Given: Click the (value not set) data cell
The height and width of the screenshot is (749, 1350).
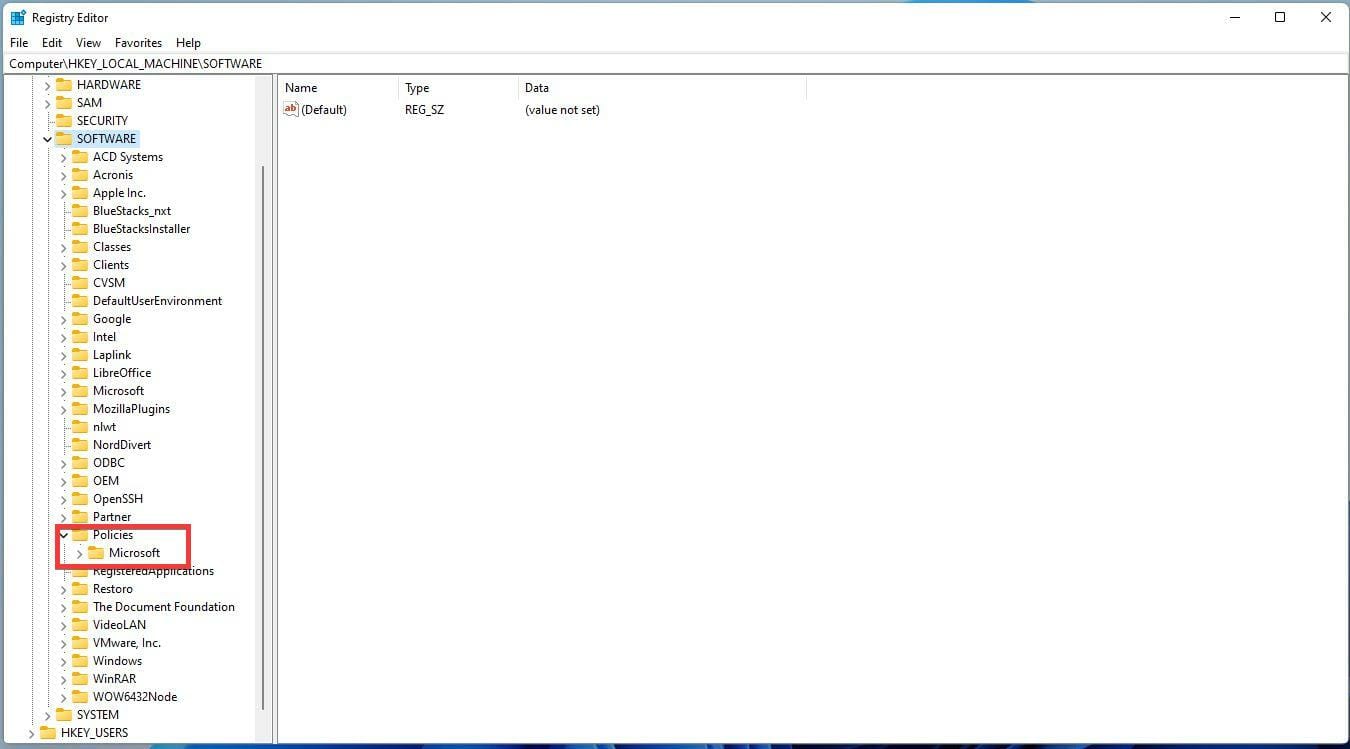Looking at the screenshot, I should tap(562, 110).
